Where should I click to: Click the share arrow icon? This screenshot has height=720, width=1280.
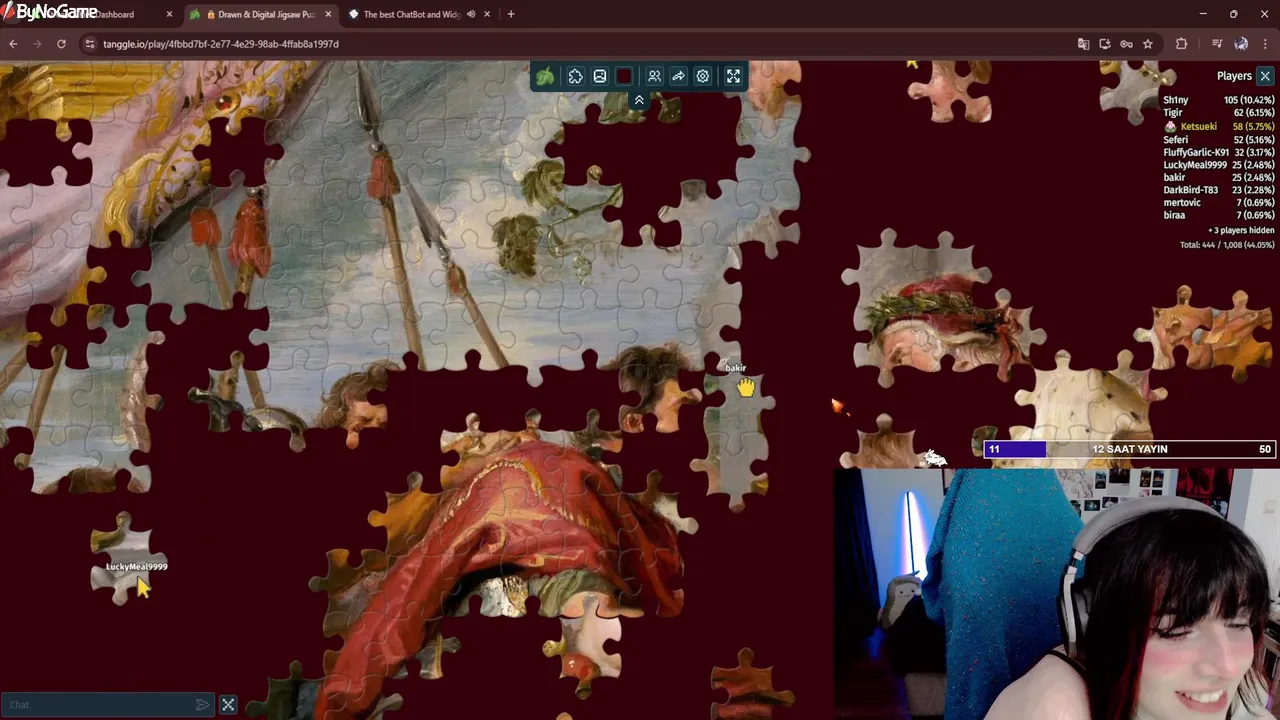pyautogui.click(x=678, y=77)
